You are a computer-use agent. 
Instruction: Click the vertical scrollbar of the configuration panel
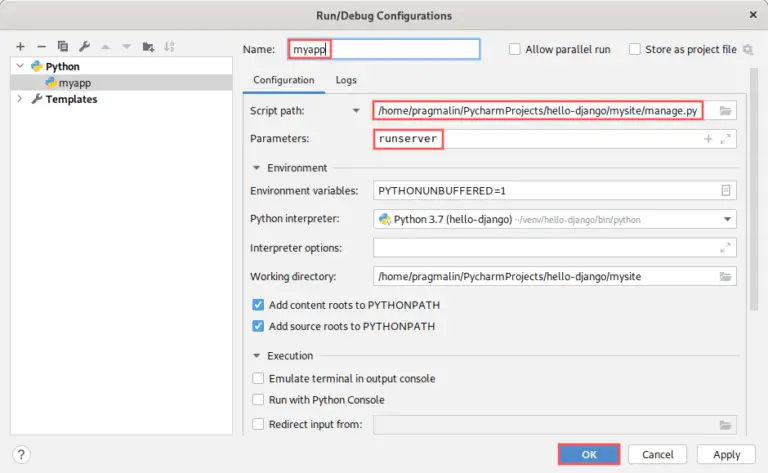tap(754, 189)
